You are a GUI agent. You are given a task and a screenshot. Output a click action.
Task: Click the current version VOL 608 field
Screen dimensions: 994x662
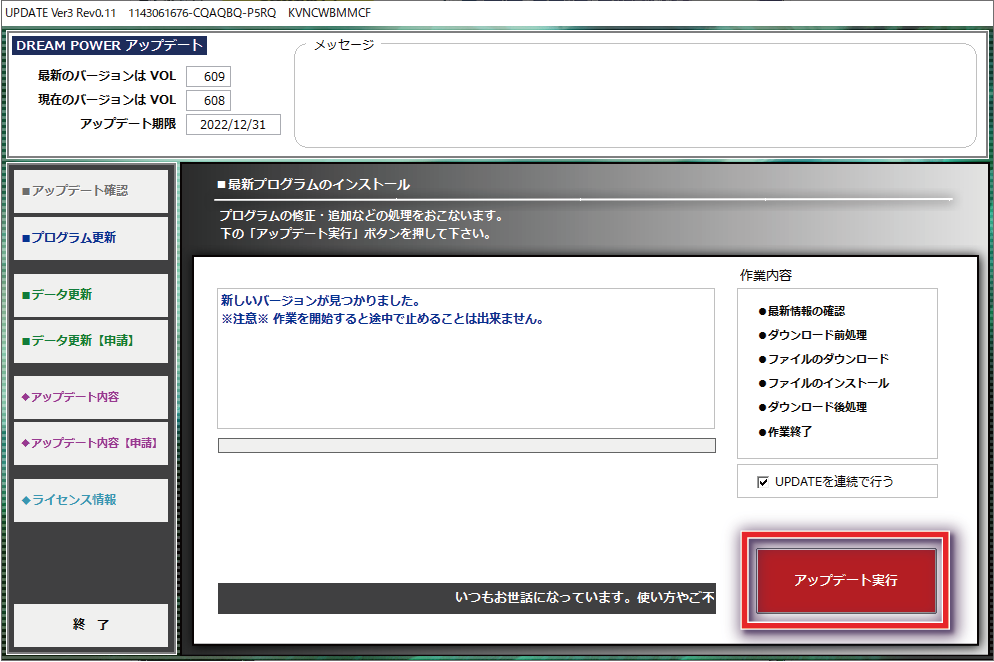click(208, 101)
